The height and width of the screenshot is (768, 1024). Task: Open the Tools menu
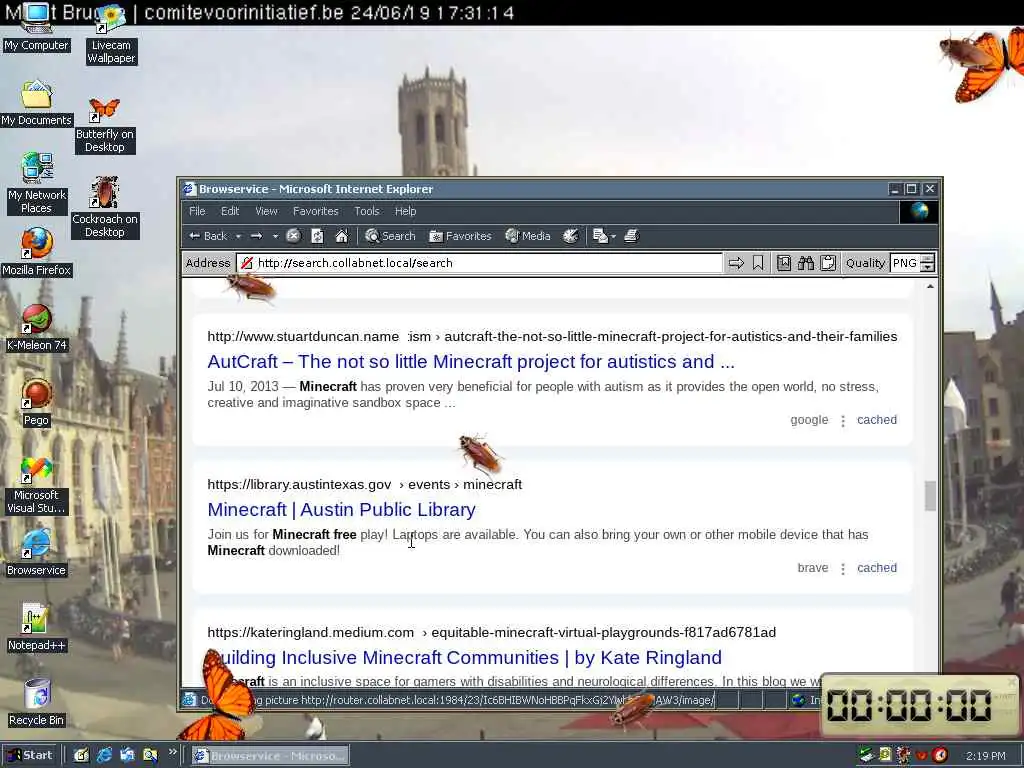pyautogui.click(x=366, y=211)
